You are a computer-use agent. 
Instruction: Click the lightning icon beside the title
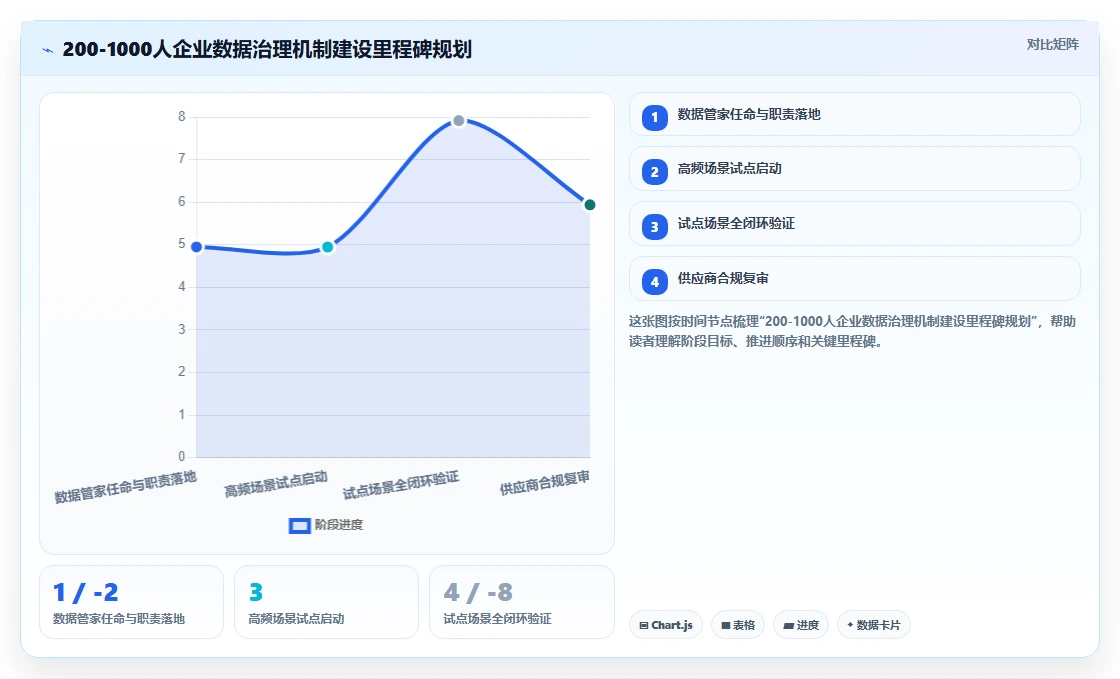coord(48,50)
